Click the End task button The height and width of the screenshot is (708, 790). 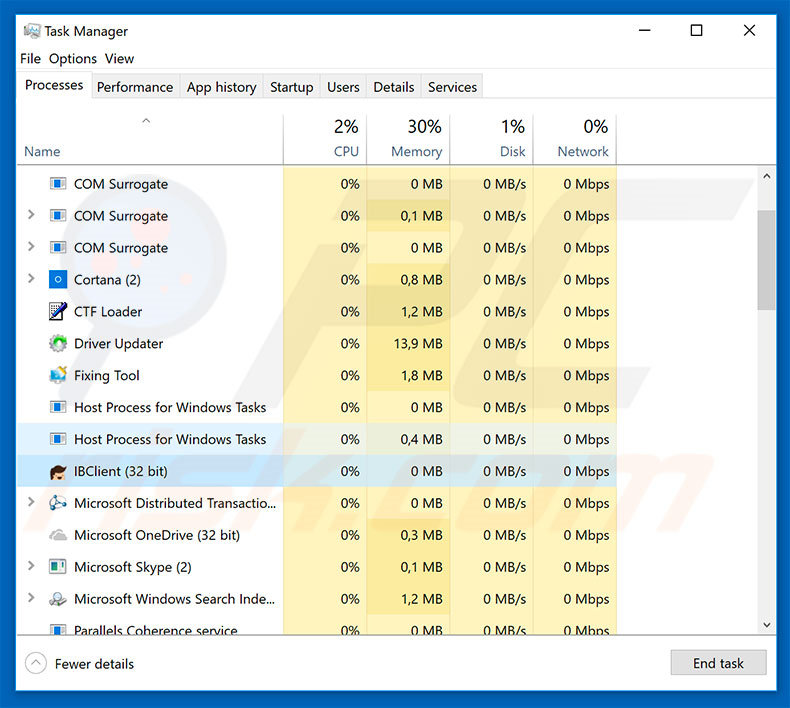click(718, 663)
